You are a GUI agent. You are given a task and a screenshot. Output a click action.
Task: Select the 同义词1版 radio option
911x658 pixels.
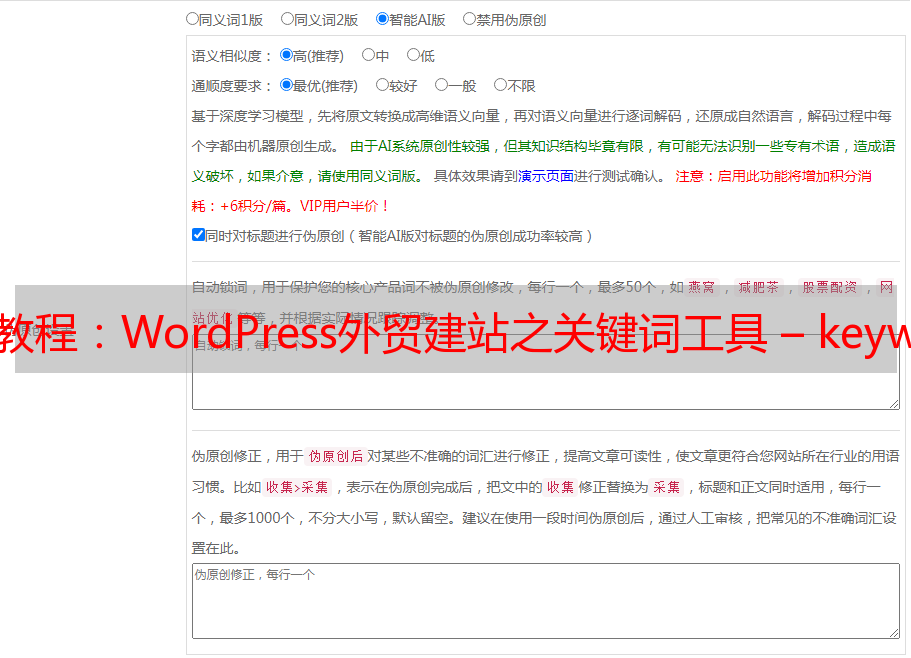(192, 18)
